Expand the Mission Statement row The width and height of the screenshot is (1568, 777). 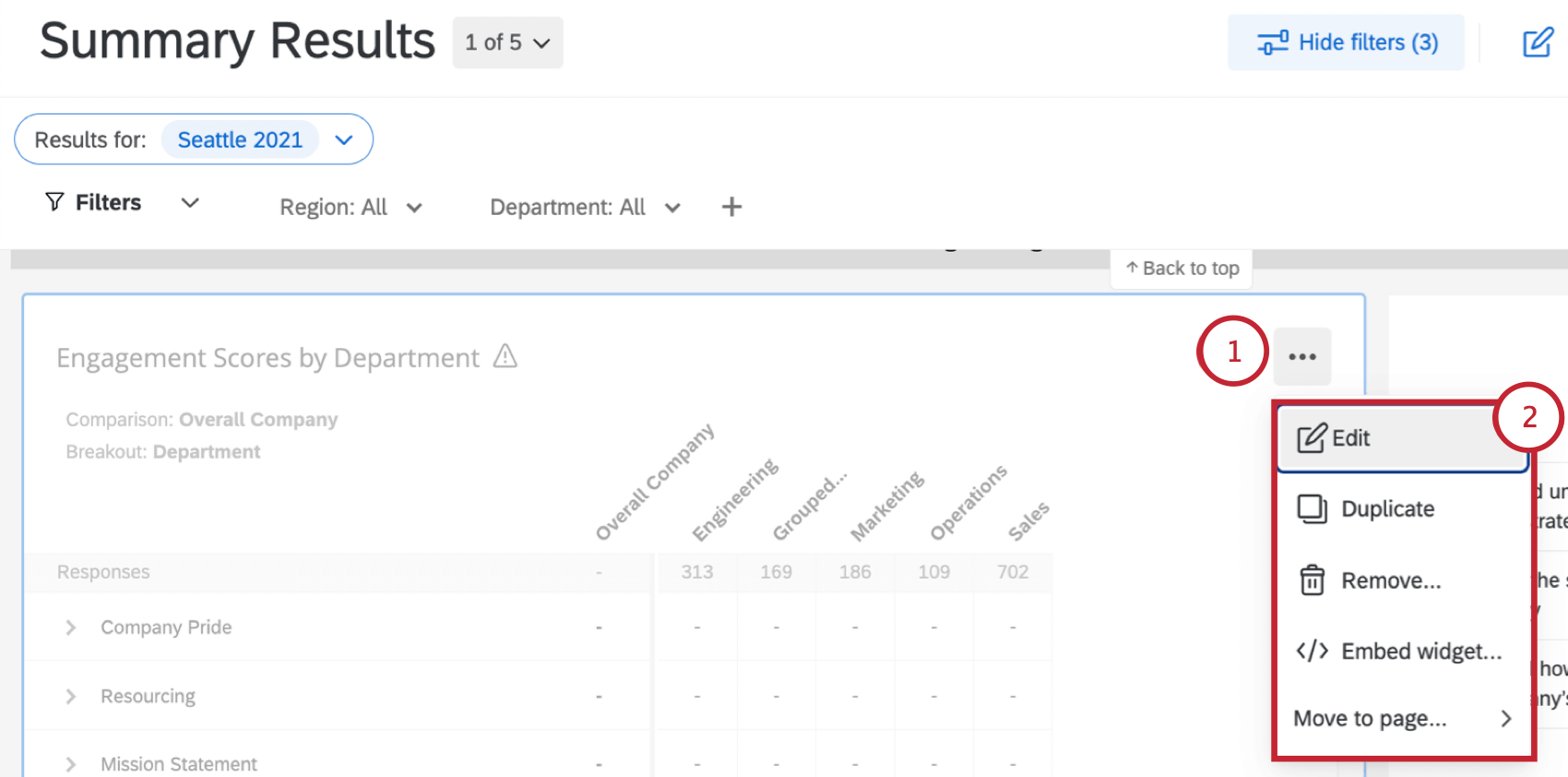click(x=71, y=764)
